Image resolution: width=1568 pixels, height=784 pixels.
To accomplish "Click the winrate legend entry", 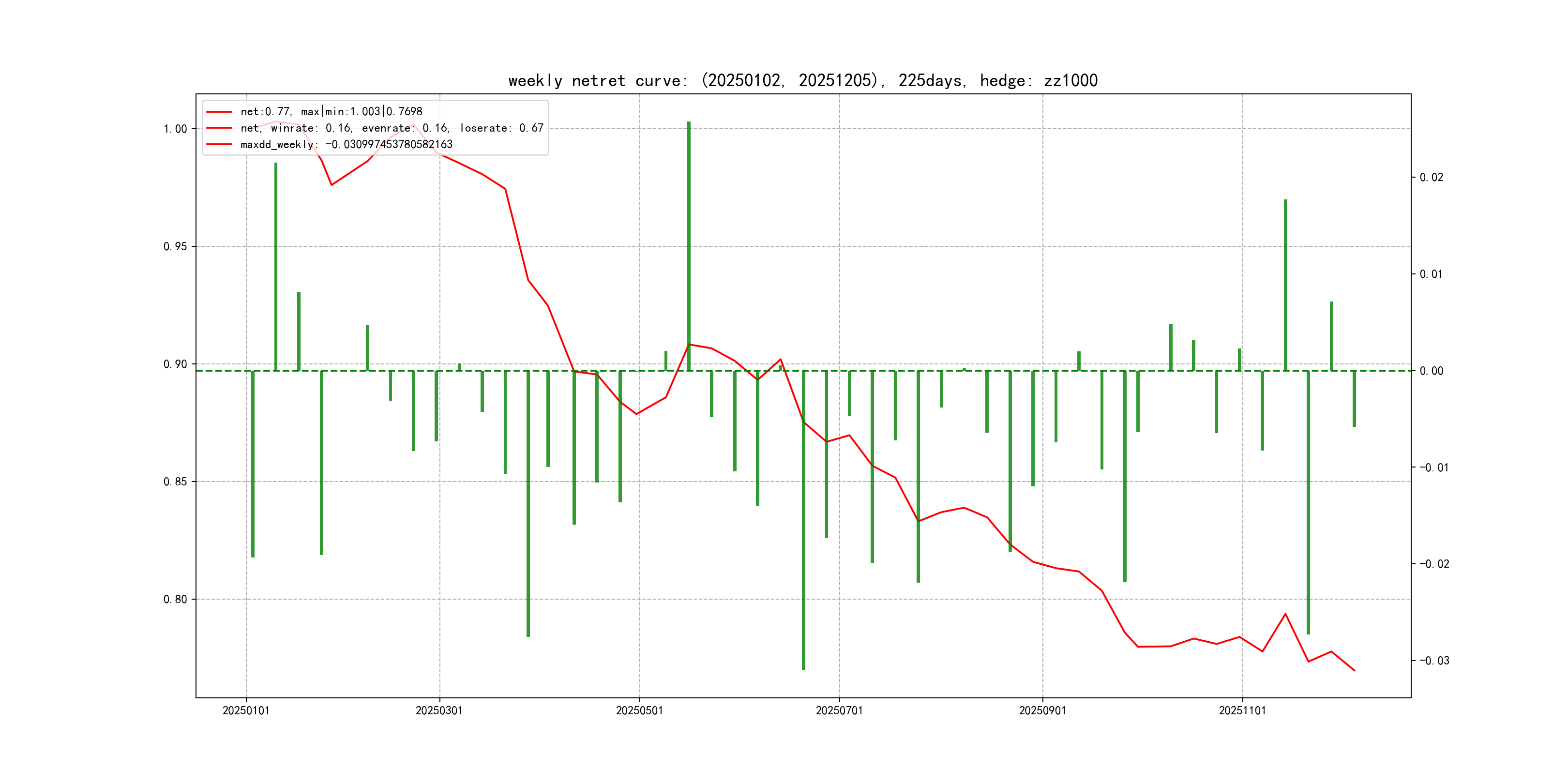I will tap(392, 128).
